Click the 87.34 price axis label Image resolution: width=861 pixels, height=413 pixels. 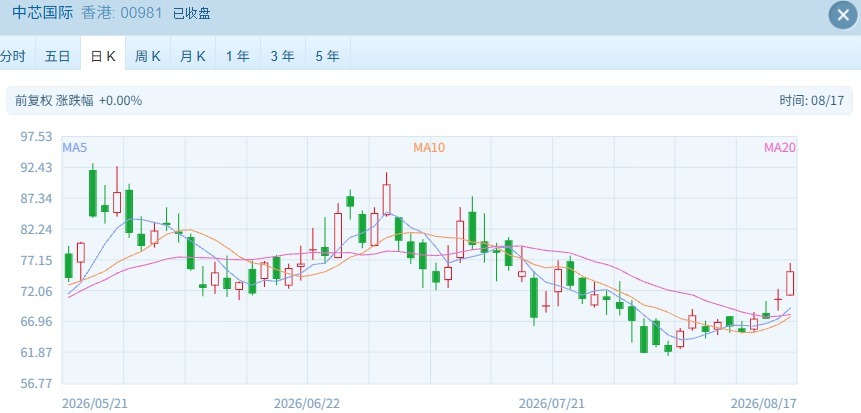36,198
